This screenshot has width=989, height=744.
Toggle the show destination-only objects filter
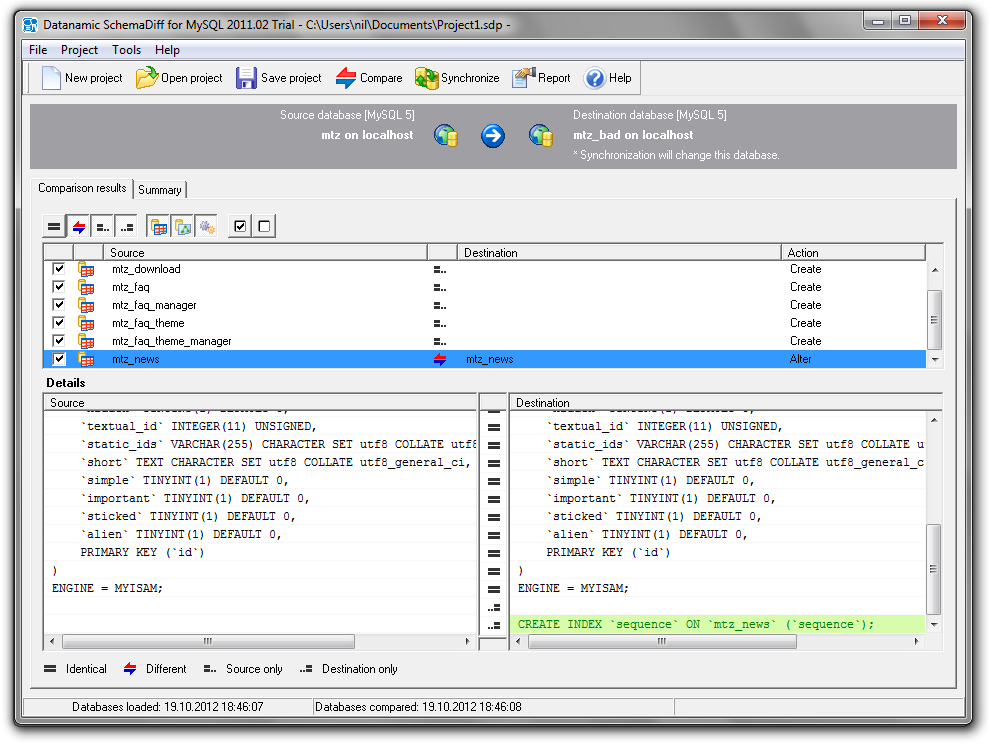click(x=127, y=226)
